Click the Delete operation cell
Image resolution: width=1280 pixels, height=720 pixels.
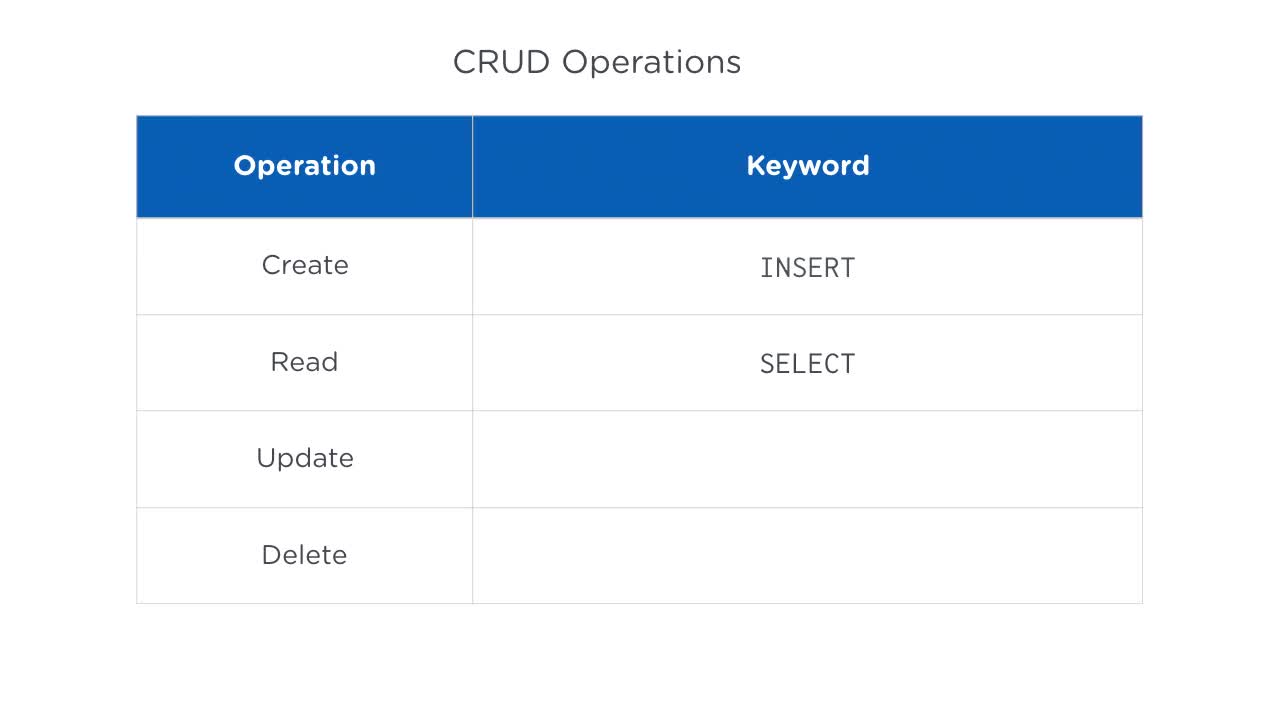pyautogui.click(x=304, y=555)
